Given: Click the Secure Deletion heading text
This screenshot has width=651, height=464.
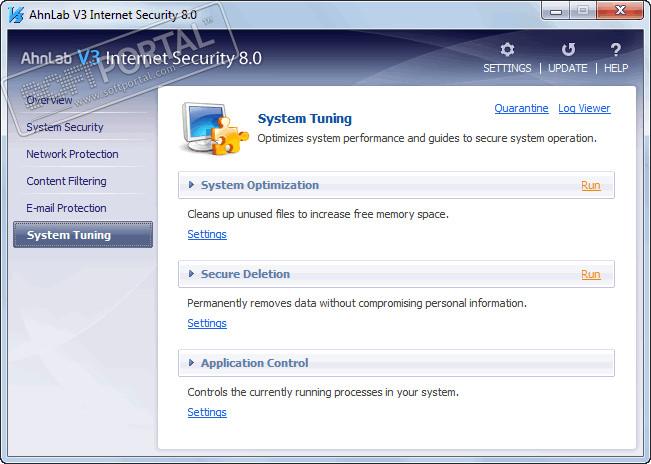Looking at the screenshot, I should [x=245, y=274].
